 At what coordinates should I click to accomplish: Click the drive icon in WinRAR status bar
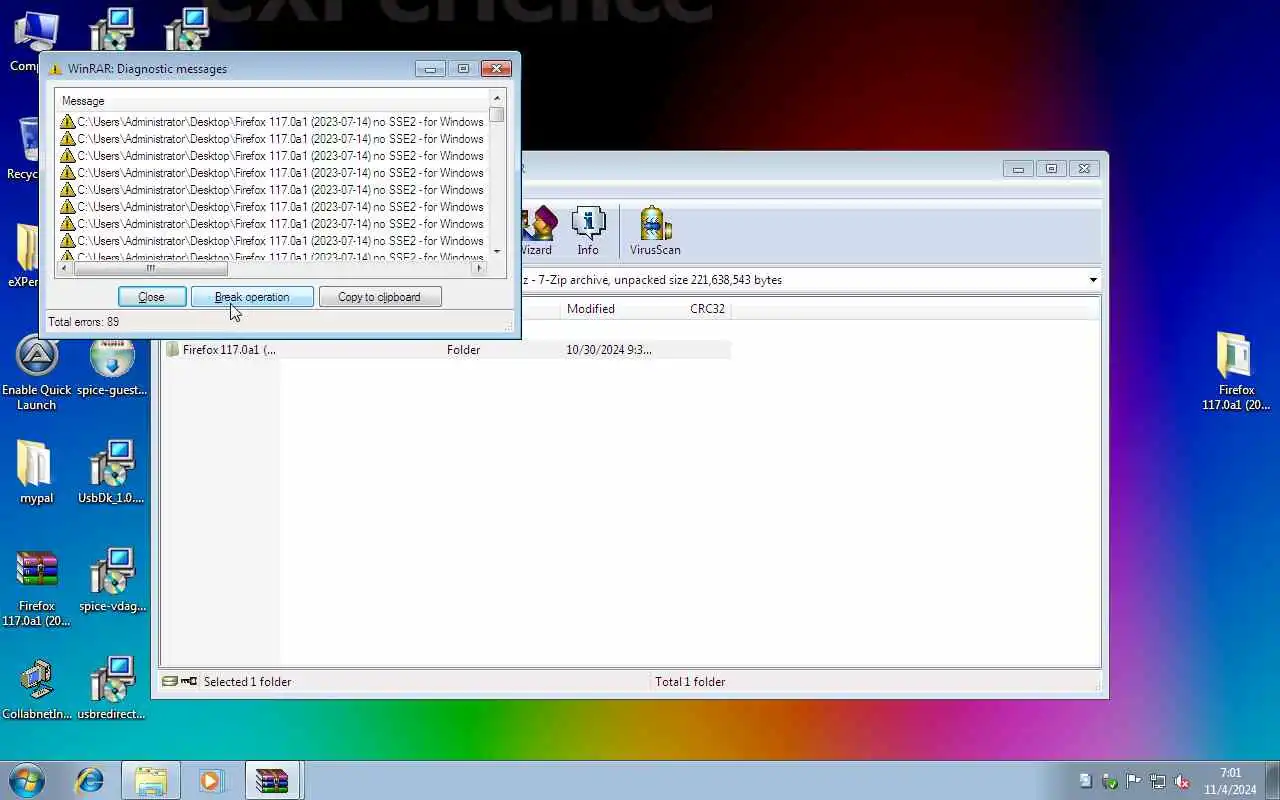coord(170,681)
